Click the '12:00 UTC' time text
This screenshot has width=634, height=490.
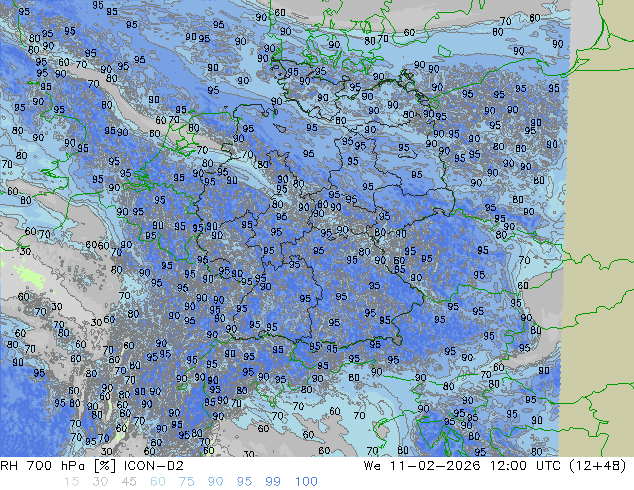click(525, 466)
